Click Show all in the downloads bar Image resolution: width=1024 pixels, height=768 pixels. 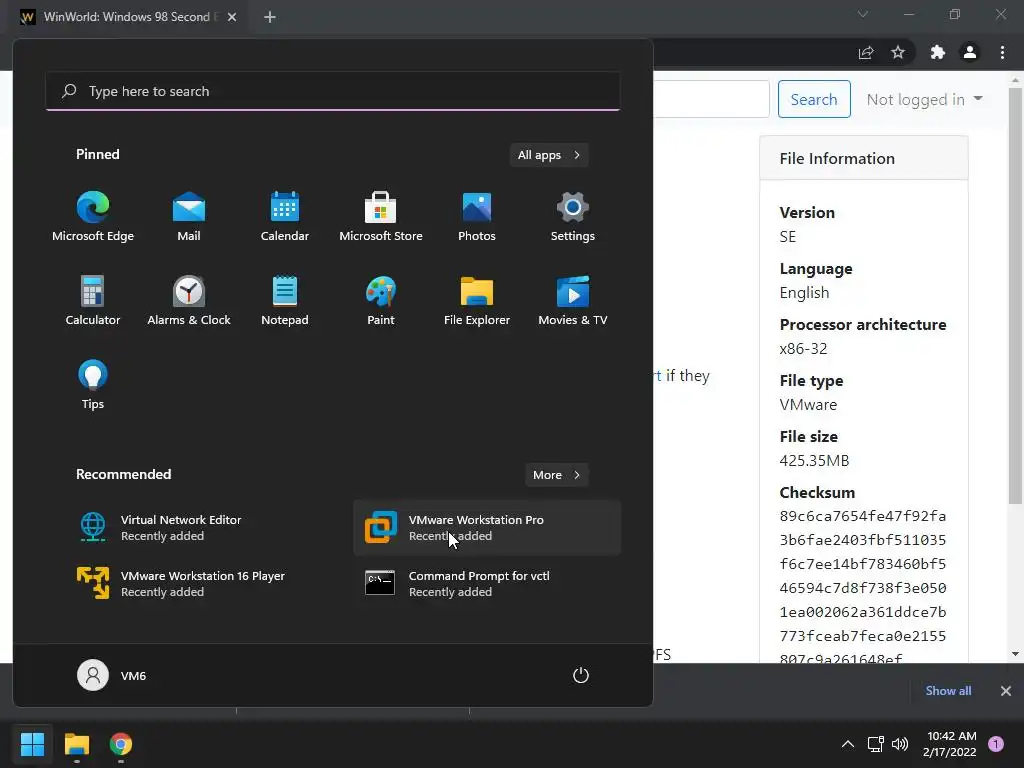[948, 690]
